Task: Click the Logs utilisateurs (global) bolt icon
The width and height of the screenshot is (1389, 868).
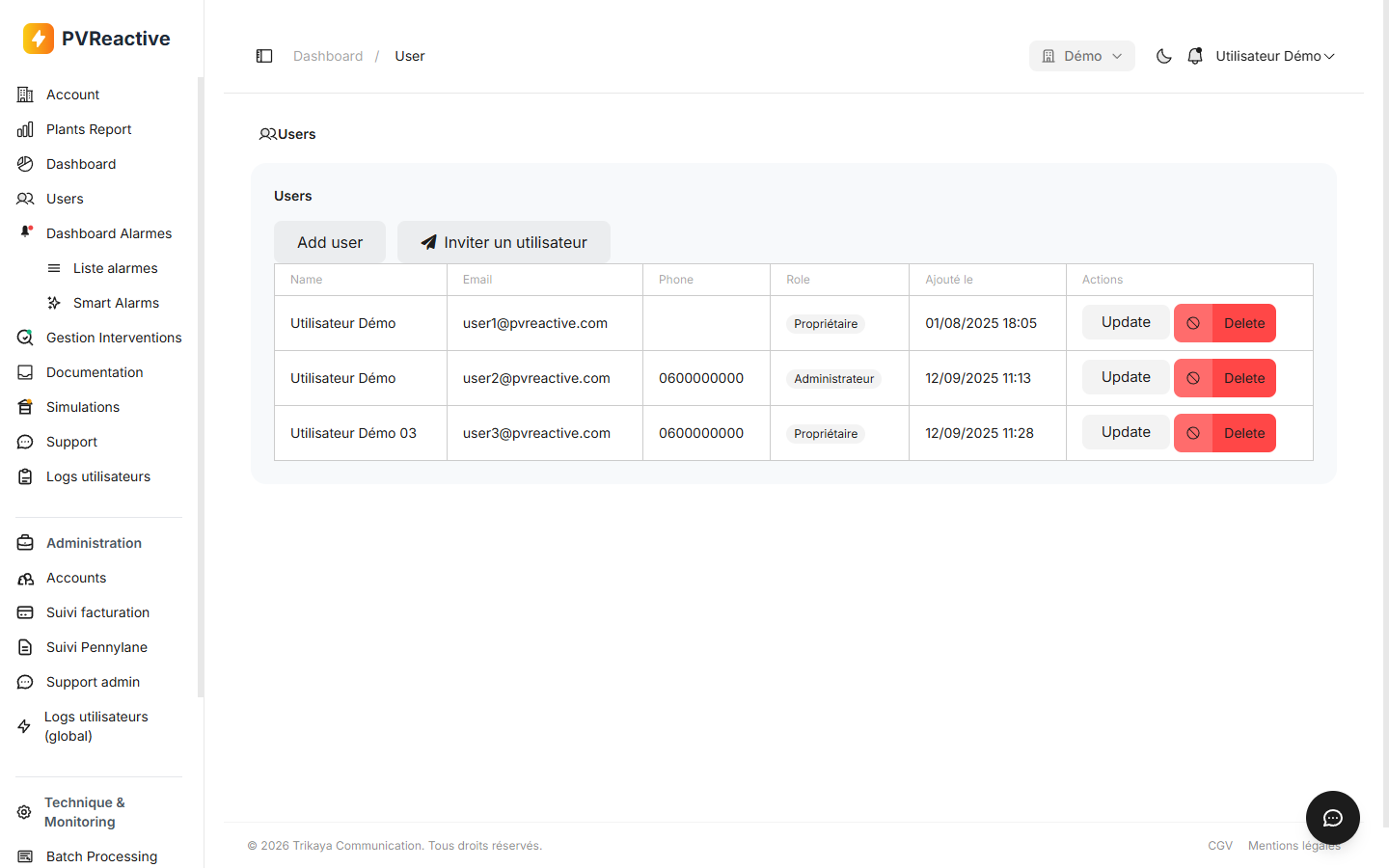Action: (24, 726)
